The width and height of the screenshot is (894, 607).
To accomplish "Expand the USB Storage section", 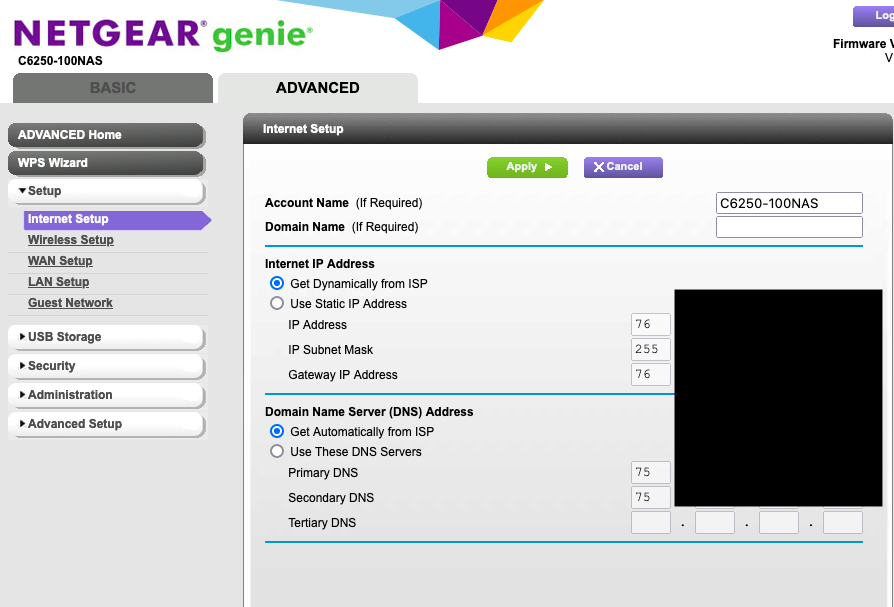I will 106,337.
